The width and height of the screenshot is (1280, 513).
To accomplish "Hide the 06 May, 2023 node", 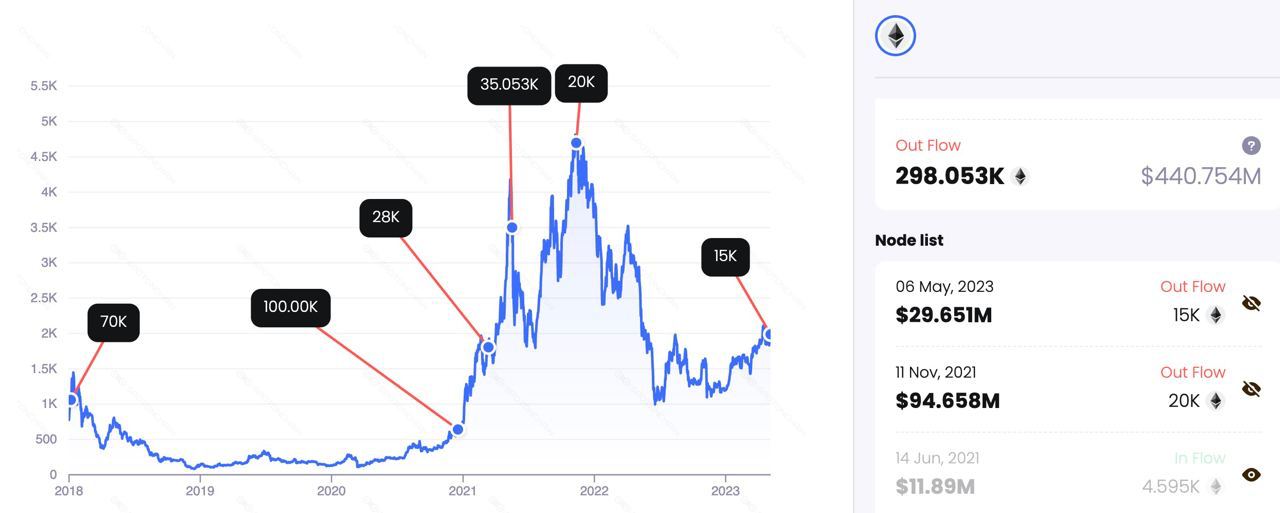I will click(1251, 302).
